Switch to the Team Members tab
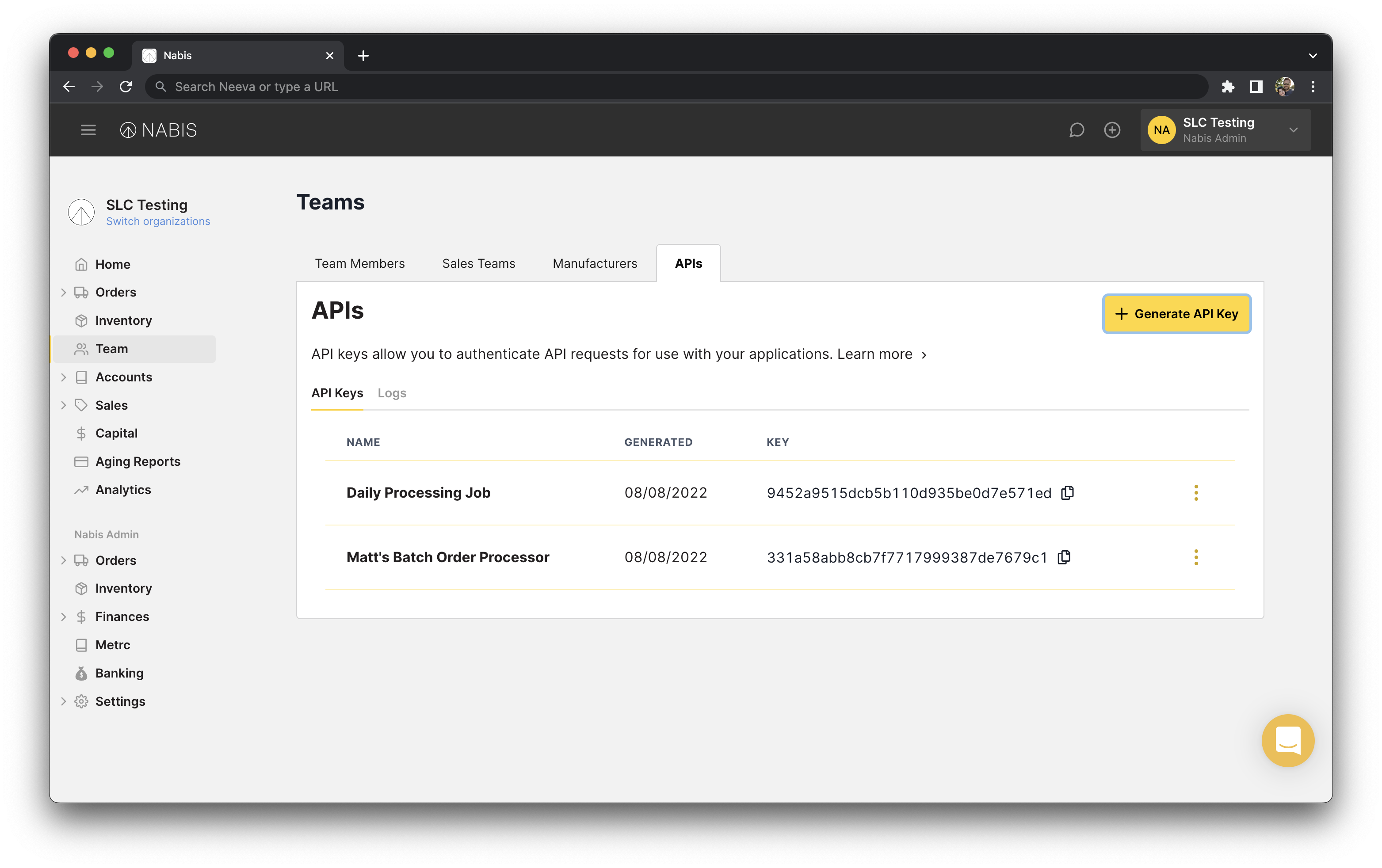 tap(359, 263)
